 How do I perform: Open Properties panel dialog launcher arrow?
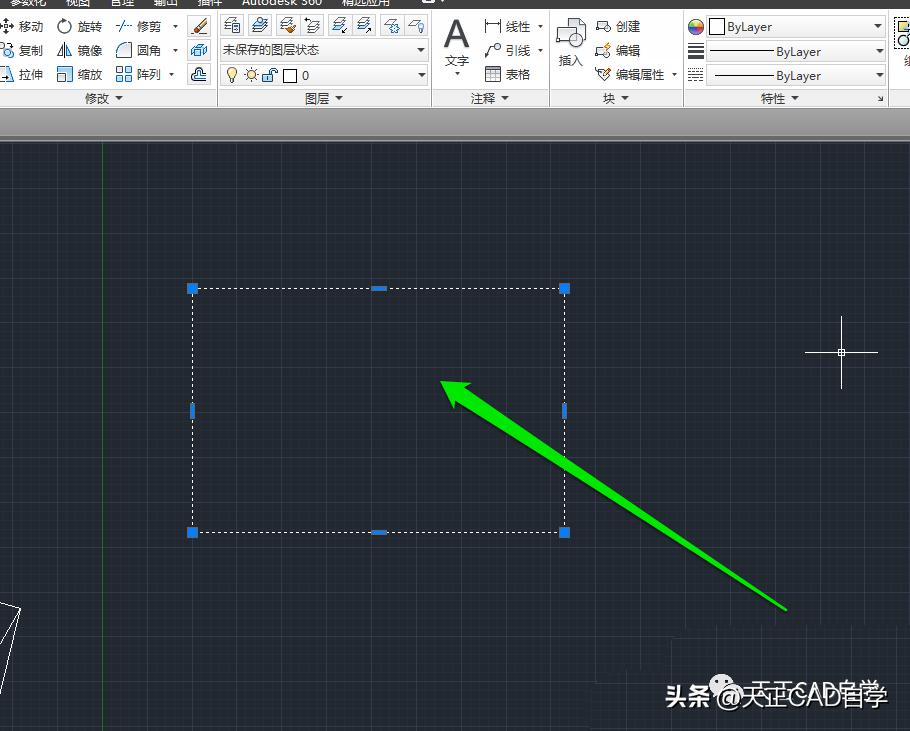880,99
